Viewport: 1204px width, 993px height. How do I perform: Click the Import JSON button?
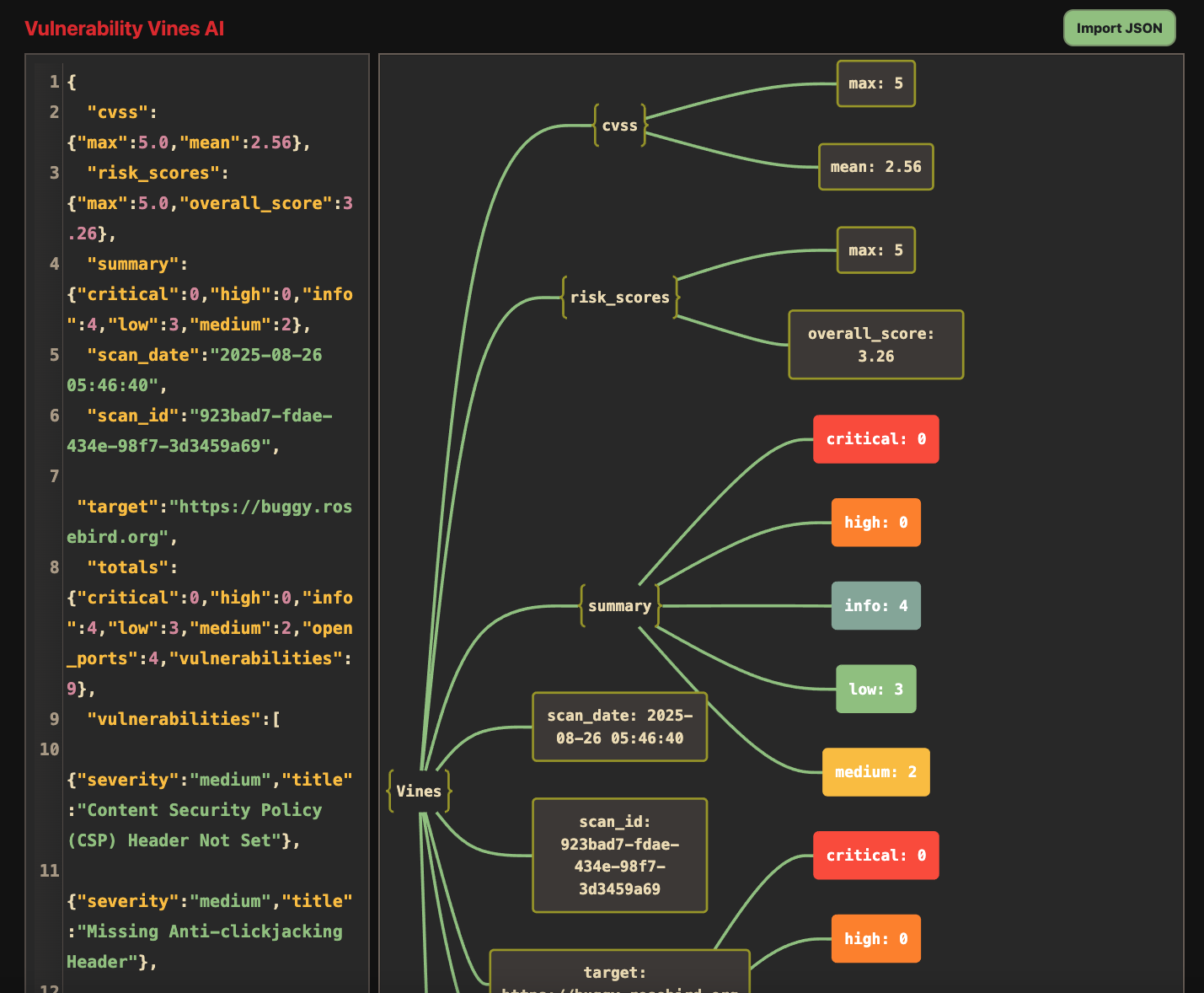click(x=1119, y=28)
